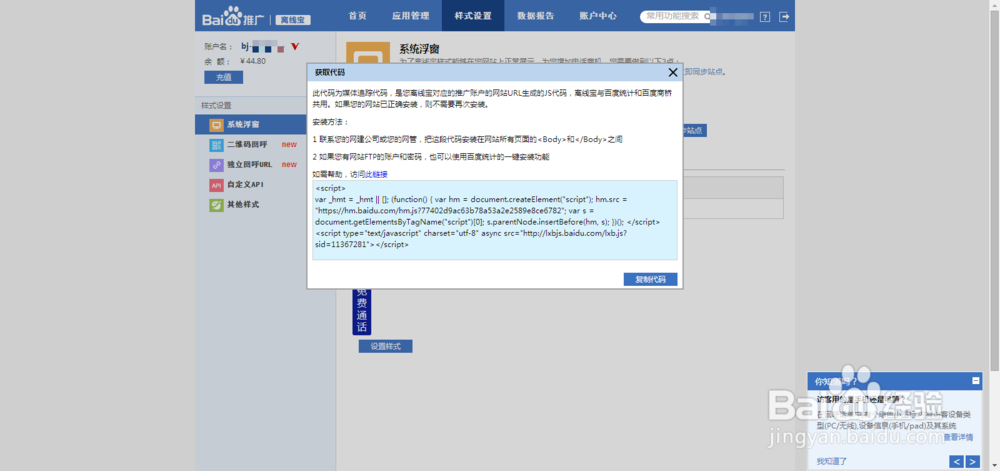Click the 设置样式 button
Screen dimensions: 1000x471
tap(385, 346)
